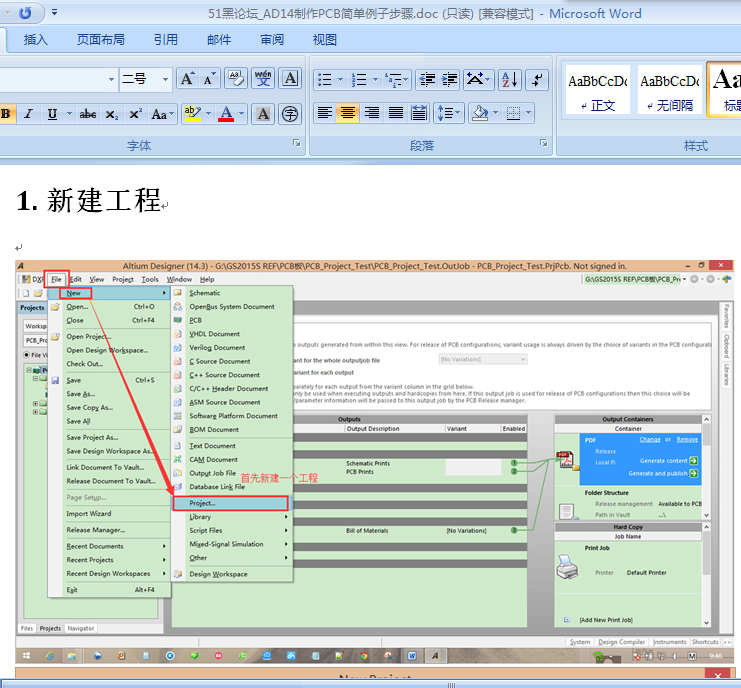
Task: Justify paragraph text
Action: (395, 113)
